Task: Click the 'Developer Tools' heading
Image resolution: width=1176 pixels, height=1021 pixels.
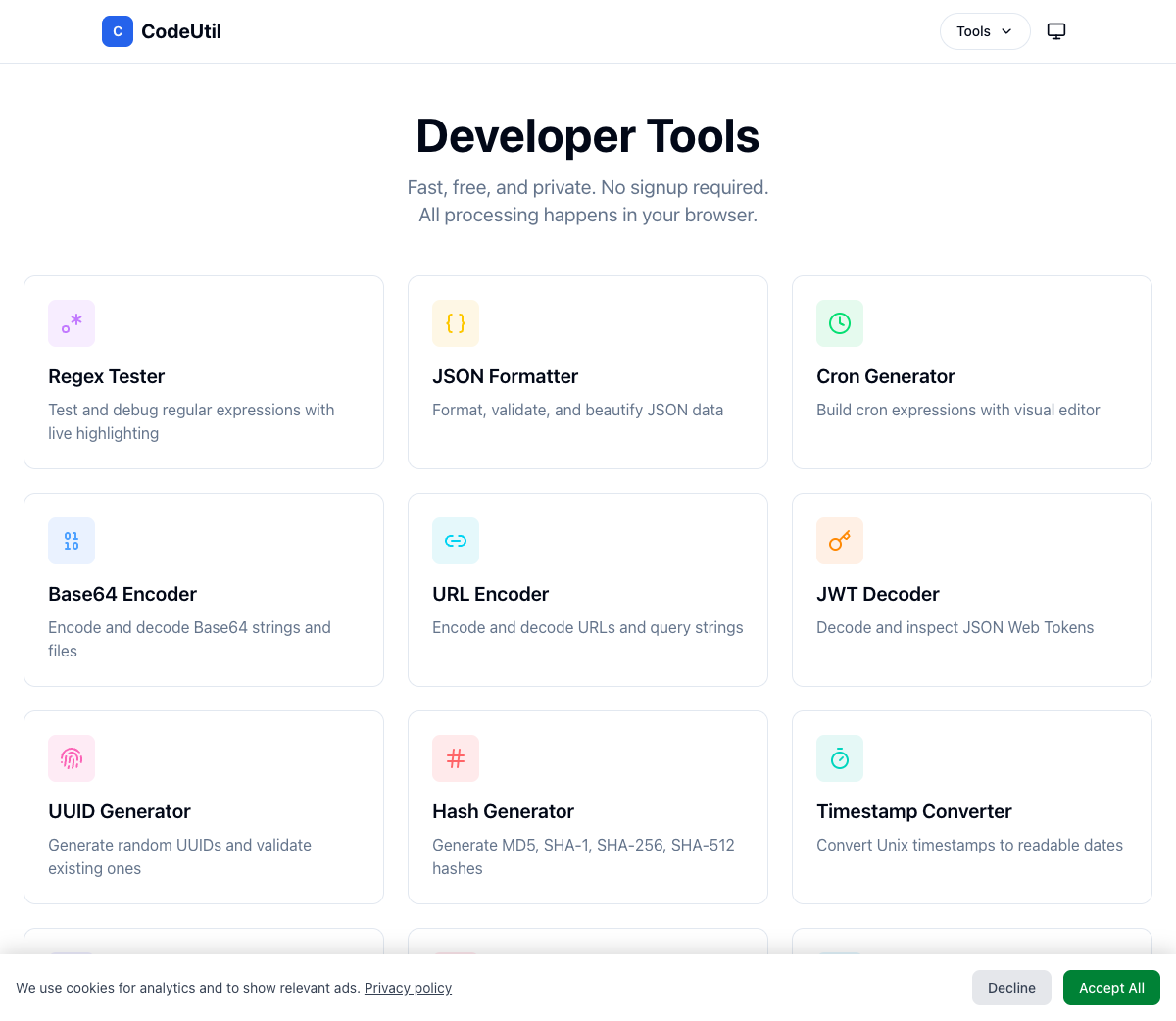Action: (x=588, y=136)
